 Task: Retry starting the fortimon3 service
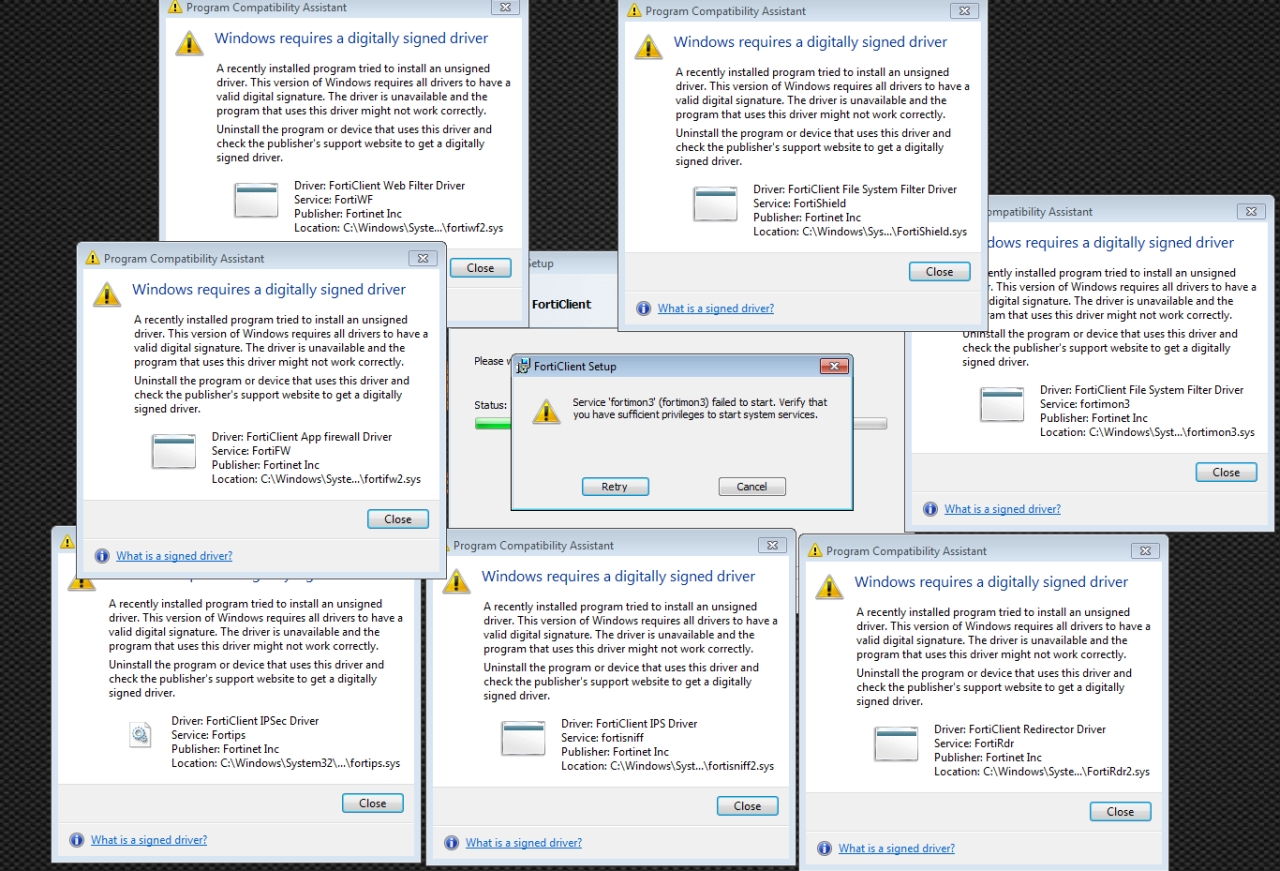(615, 487)
